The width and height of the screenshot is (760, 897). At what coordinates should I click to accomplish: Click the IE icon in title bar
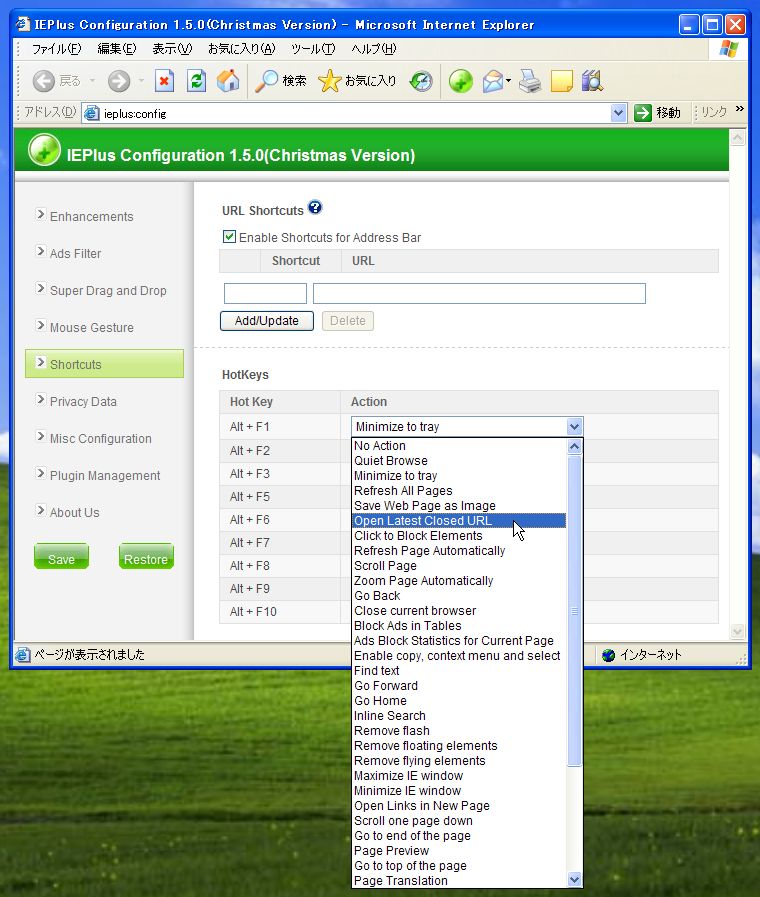pos(23,24)
